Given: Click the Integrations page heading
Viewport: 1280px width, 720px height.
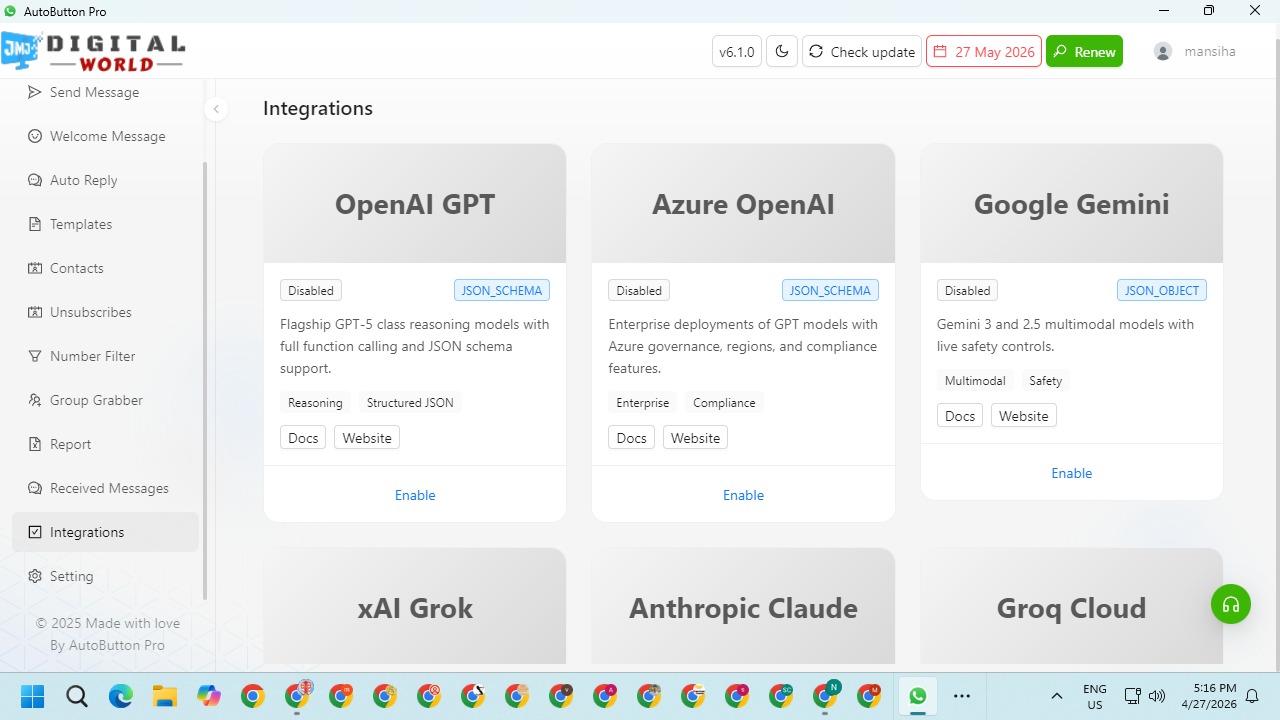Looking at the screenshot, I should pos(318,108).
